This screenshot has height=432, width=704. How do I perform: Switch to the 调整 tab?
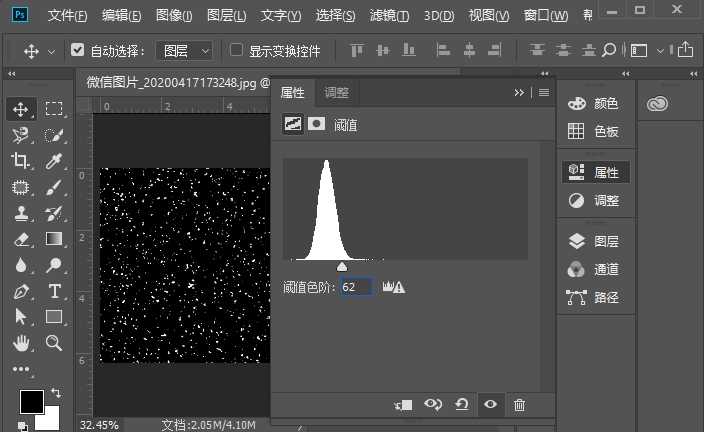pos(337,92)
